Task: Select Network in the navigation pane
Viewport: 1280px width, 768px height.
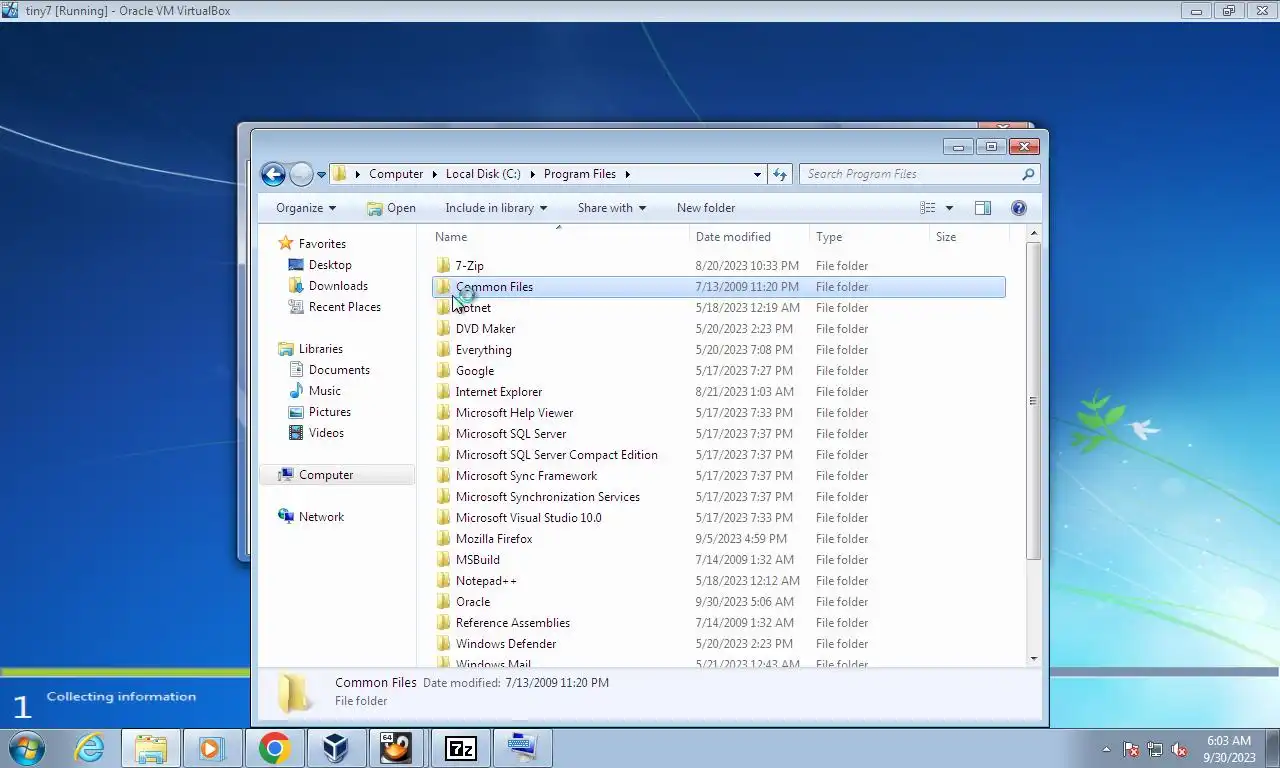Action: point(321,517)
